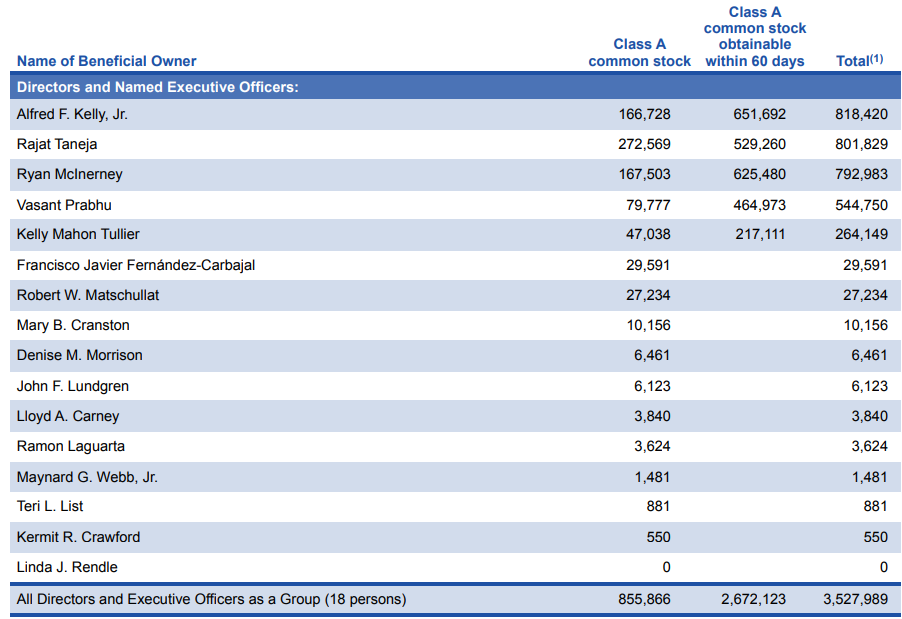The image size is (902, 619).
Task: Click value 167,503 in Ryan McInerney row
Action: [644, 174]
